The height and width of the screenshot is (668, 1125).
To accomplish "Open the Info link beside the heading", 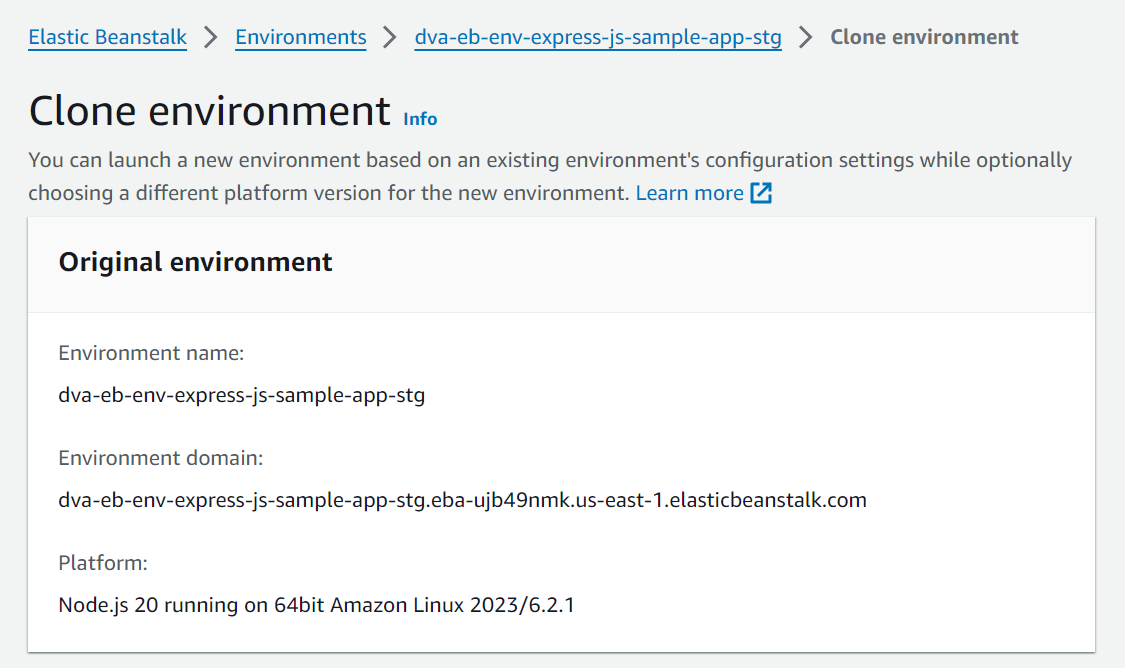I will (x=420, y=119).
